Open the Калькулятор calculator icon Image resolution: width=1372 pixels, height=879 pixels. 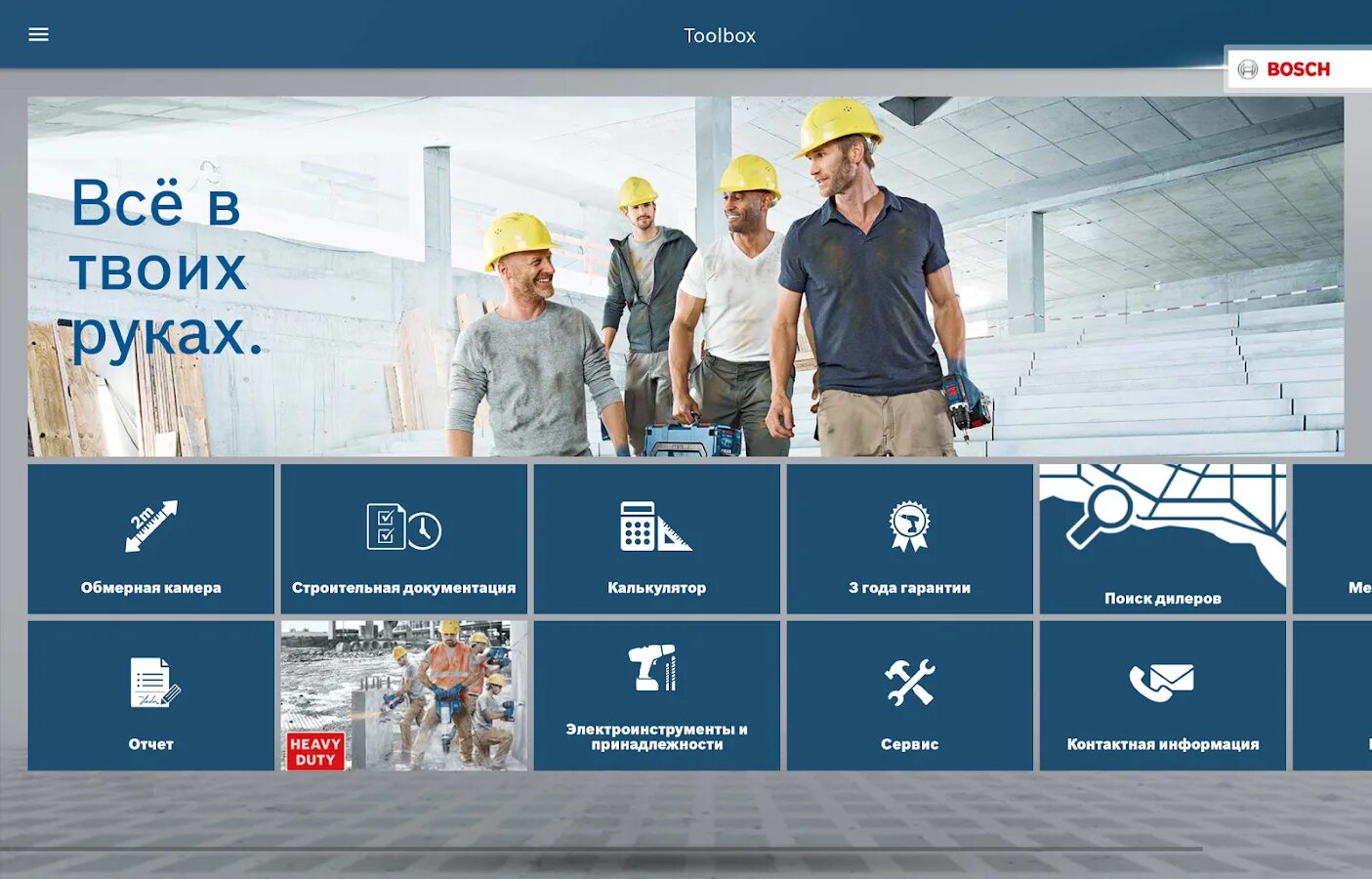[x=656, y=526]
